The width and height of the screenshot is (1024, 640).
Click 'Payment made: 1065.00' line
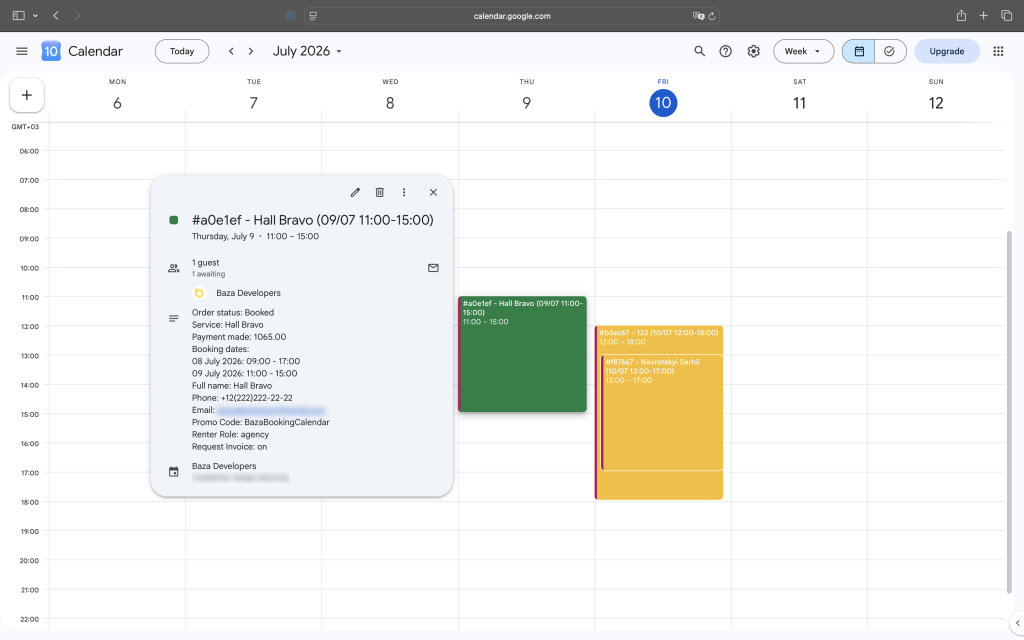[x=239, y=337]
